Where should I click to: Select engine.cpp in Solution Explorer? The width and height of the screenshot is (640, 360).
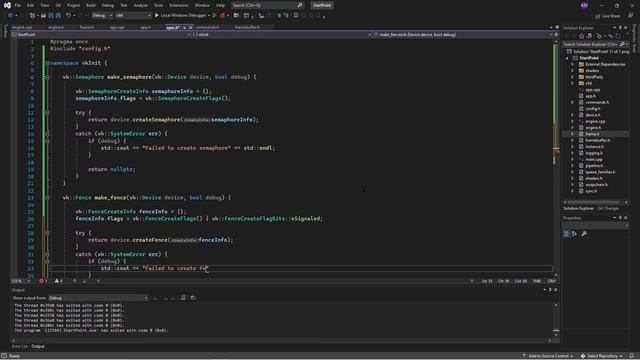[595, 121]
